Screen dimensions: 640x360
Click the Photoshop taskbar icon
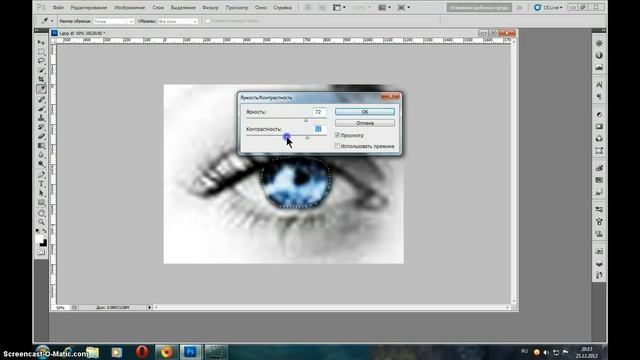pyautogui.click(x=190, y=352)
